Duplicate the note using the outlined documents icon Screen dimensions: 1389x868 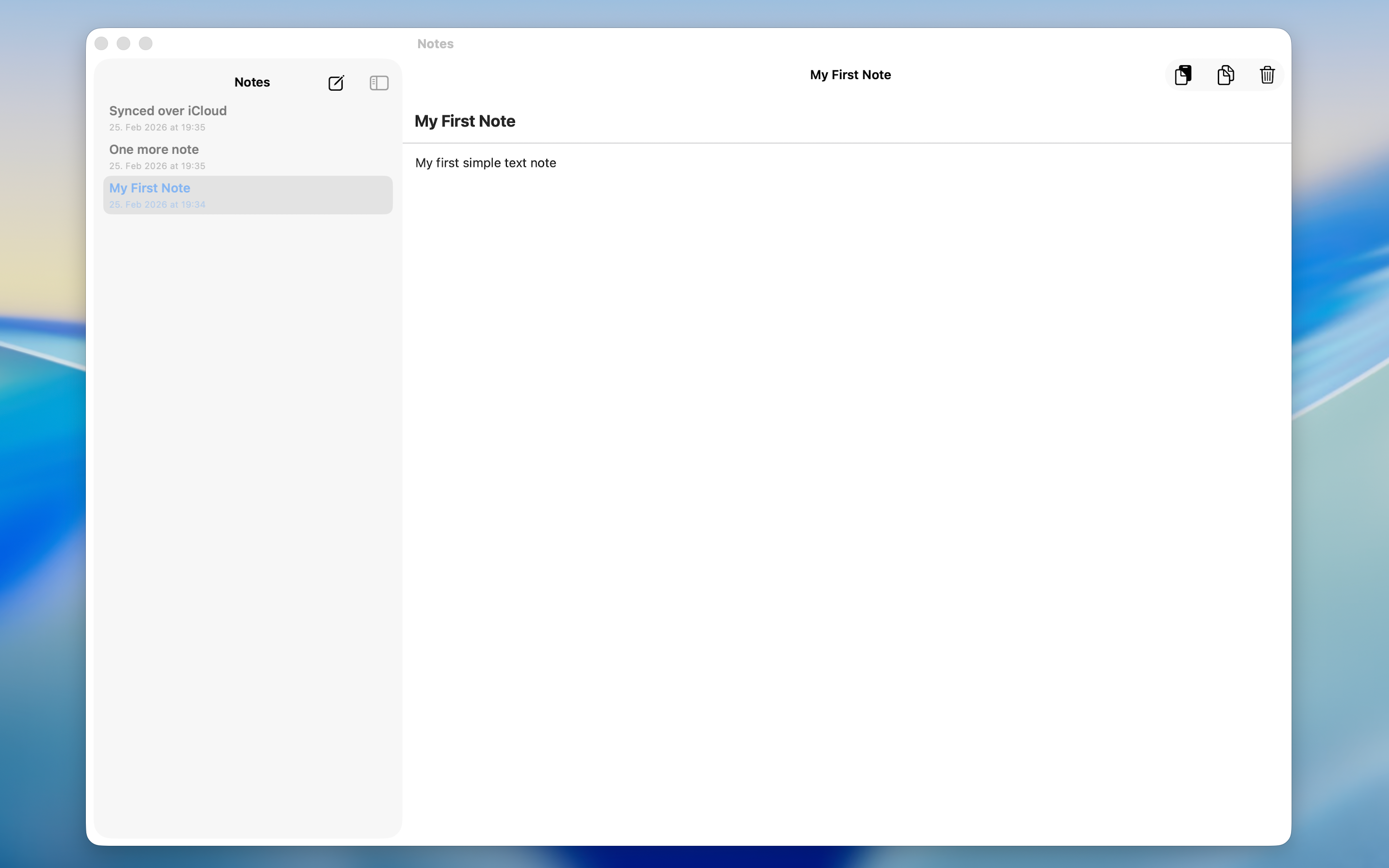coord(1225,75)
